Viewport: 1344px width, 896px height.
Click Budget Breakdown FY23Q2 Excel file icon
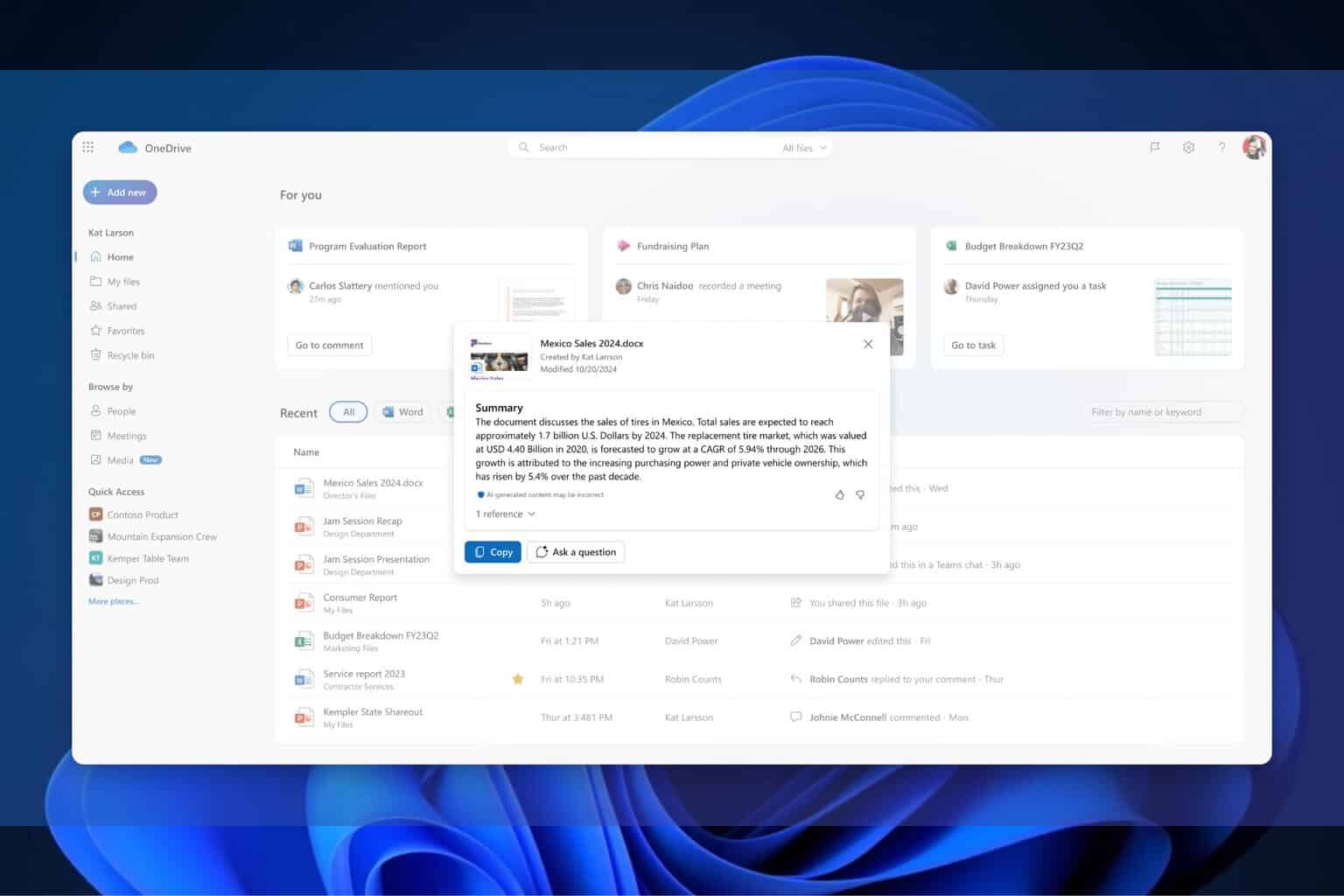coord(304,641)
